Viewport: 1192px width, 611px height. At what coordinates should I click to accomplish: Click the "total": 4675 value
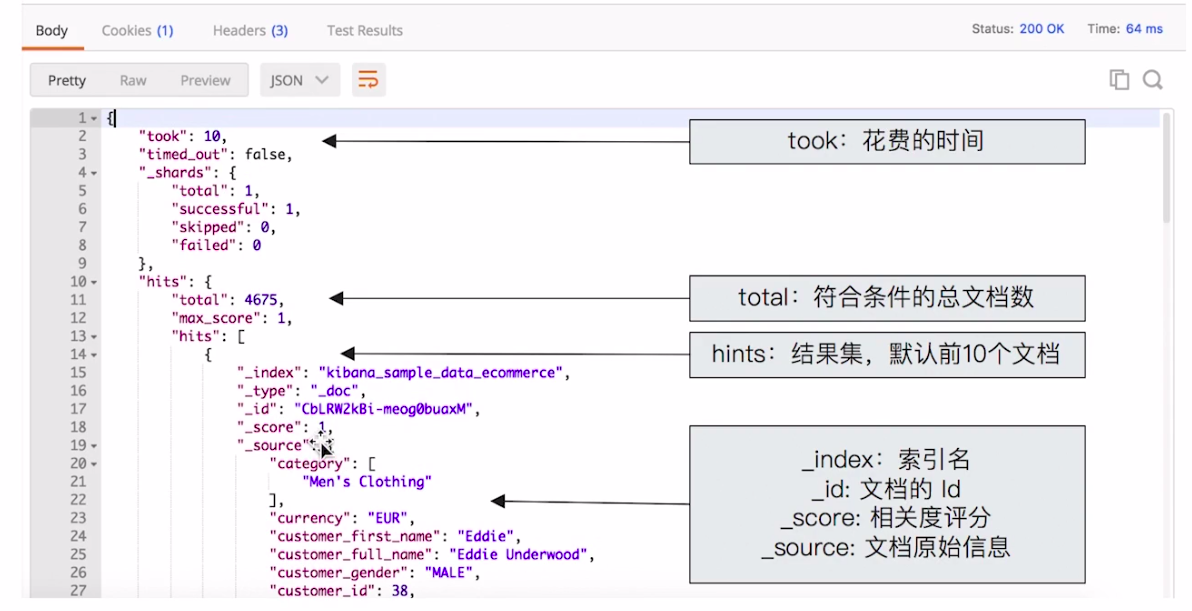point(261,300)
